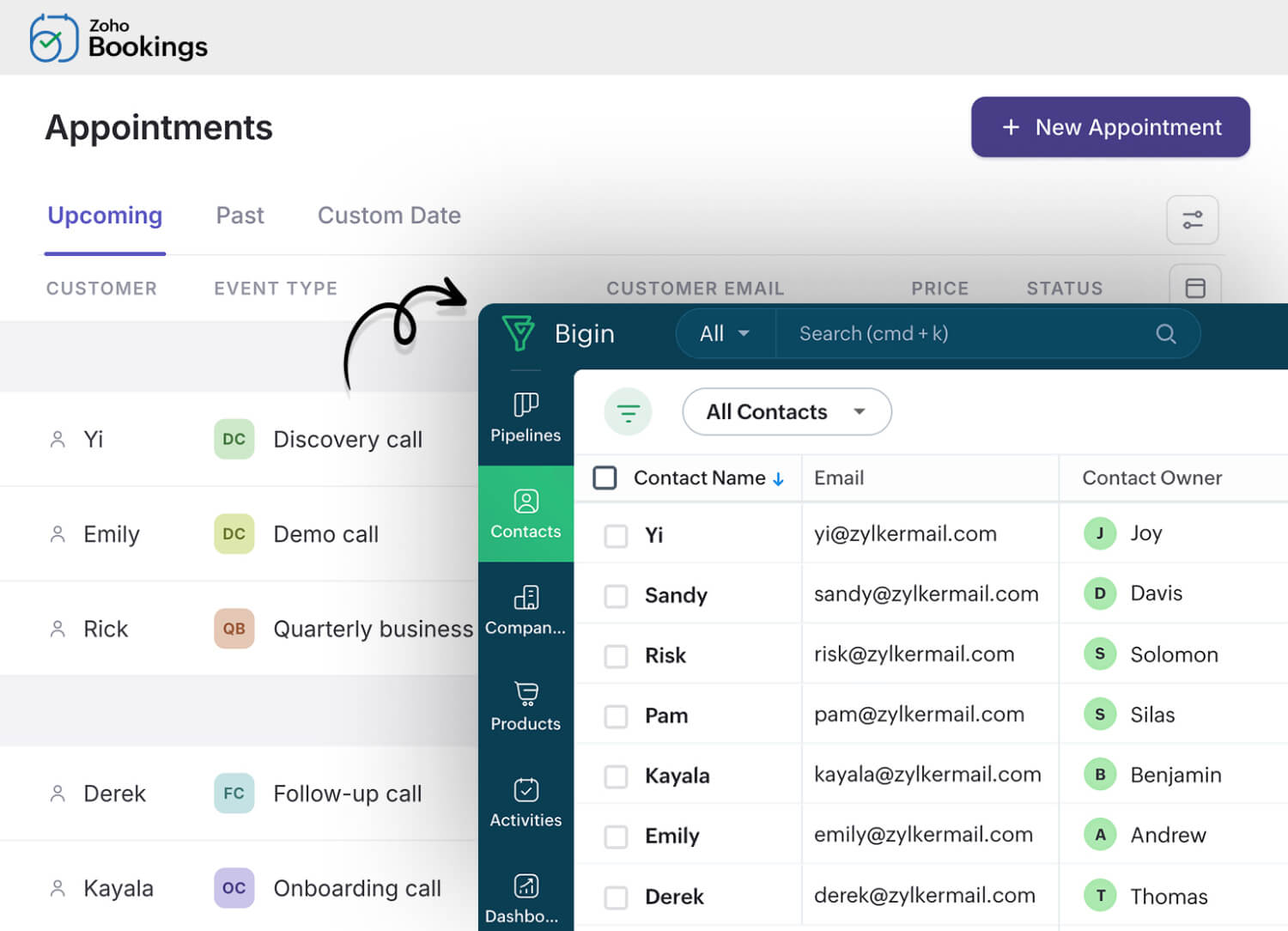
Task: Click the DC badge for Discovery call
Action: [x=234, y=439]
